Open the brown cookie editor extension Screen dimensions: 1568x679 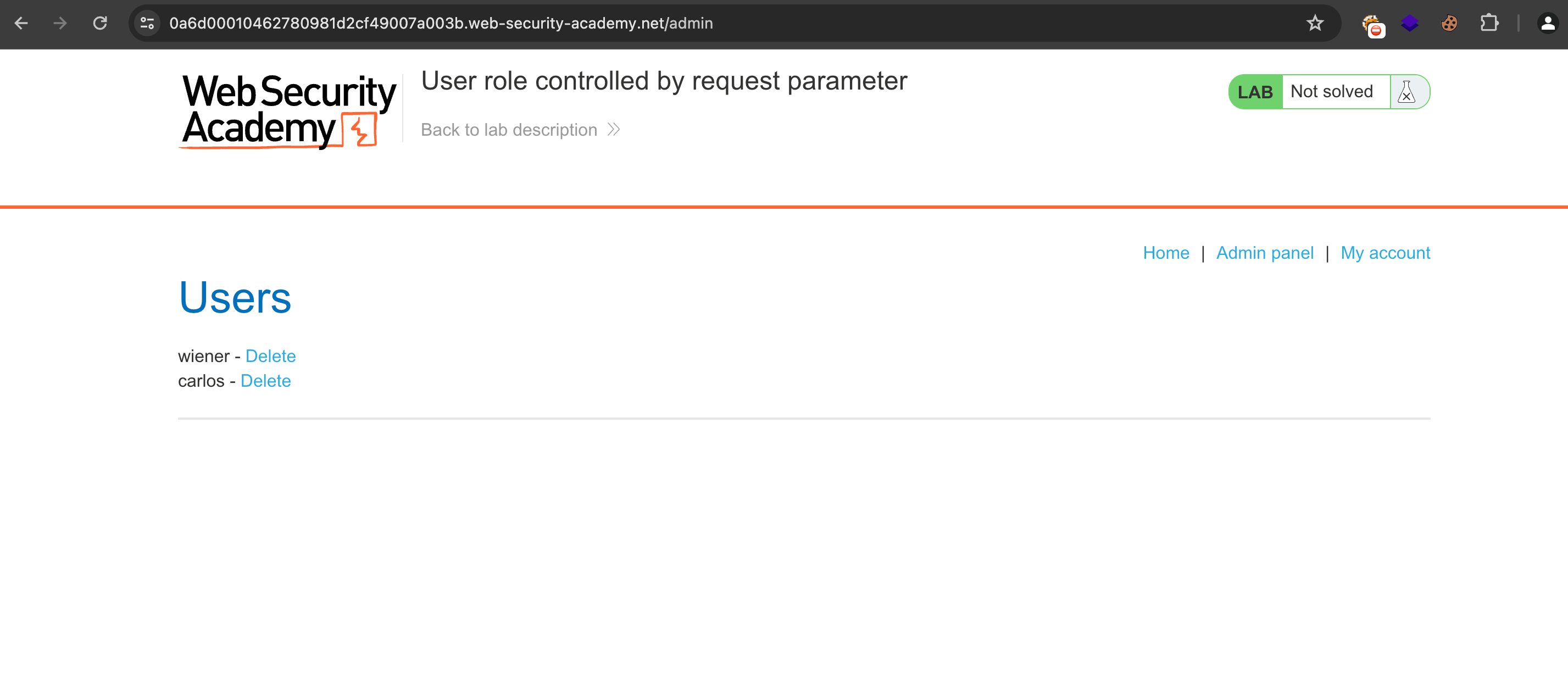pos(1449,23)
